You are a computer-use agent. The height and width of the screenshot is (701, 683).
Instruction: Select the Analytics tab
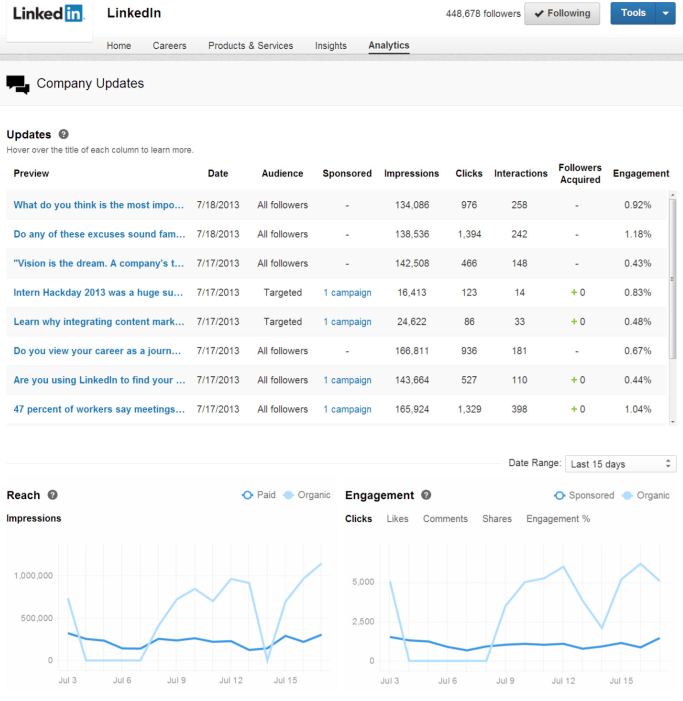(x=389, y=45)
